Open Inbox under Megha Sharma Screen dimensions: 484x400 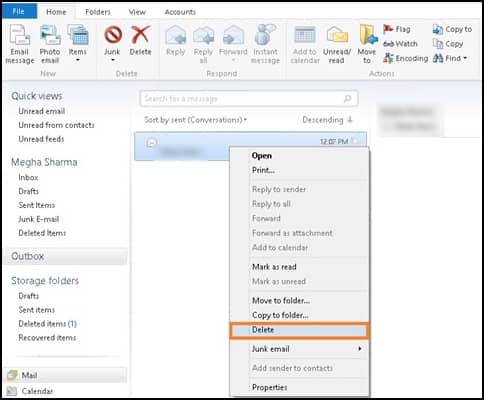(28, 177)
